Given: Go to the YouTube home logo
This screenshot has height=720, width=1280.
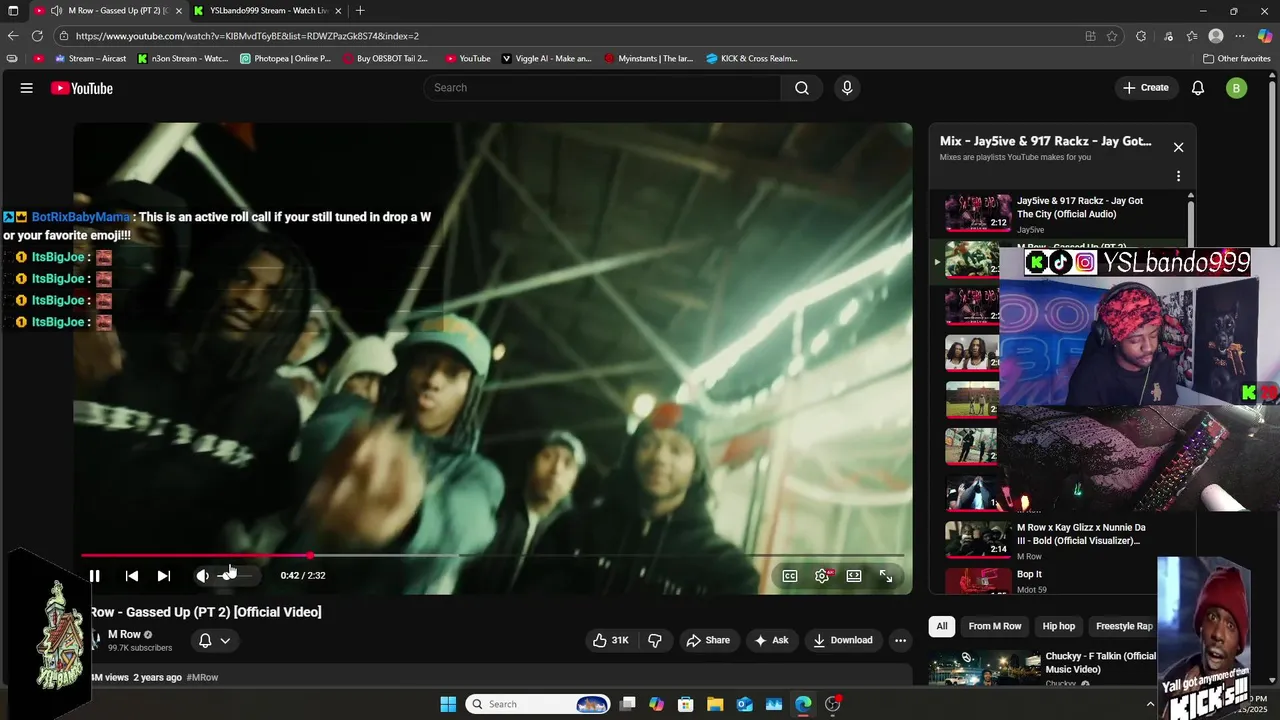Looking at the screenshot, I should [x=82, y=88].
